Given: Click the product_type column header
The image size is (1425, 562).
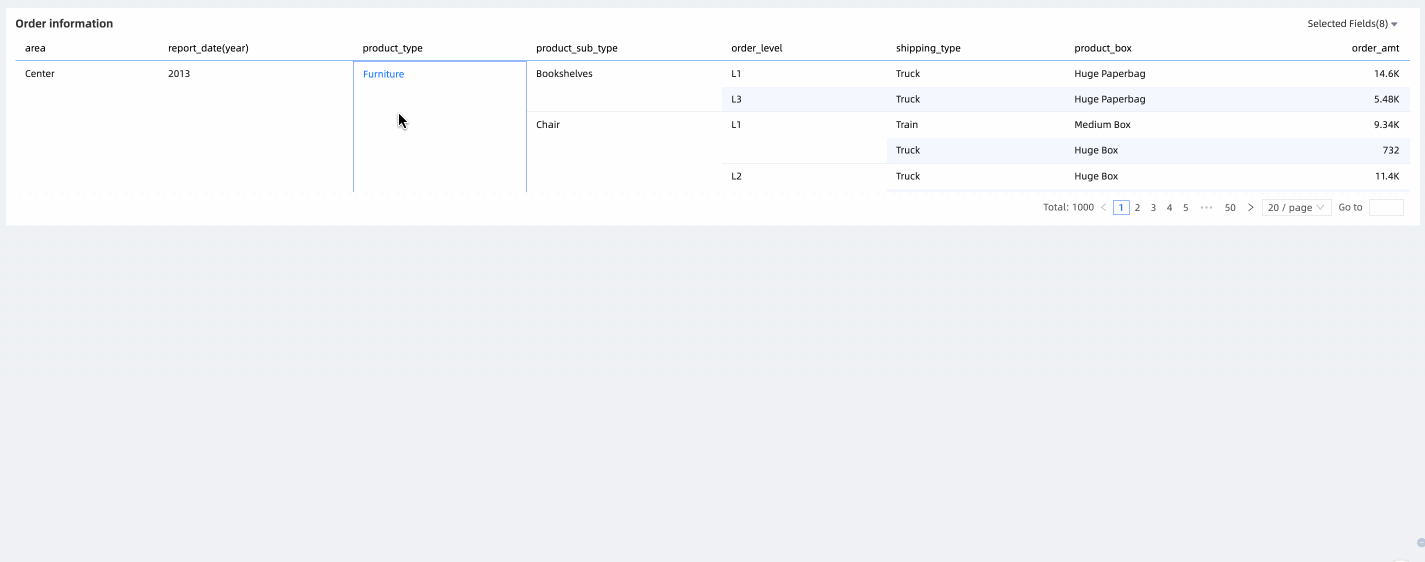Looking at the screenshot, I should (x=392, y=48).
